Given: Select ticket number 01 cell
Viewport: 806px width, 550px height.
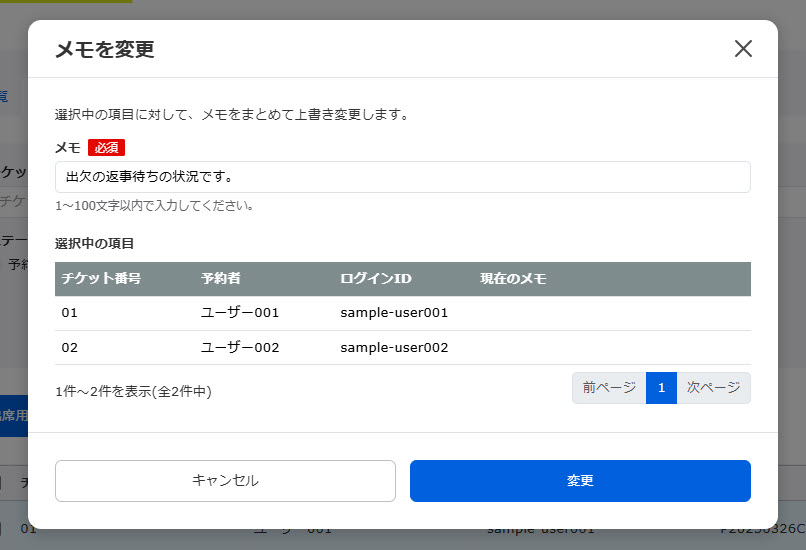Looking at the screenshot, I should [x=69, y=313].
